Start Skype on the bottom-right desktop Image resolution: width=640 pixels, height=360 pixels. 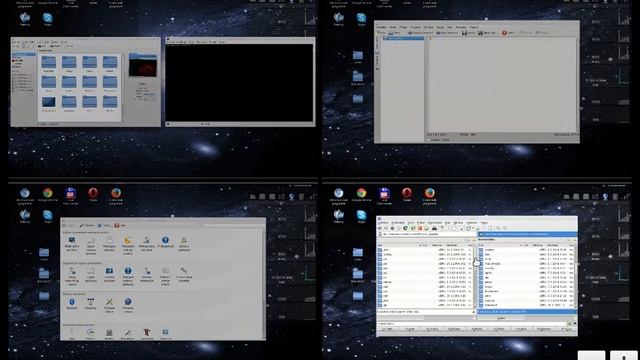(x=361, y=215)
